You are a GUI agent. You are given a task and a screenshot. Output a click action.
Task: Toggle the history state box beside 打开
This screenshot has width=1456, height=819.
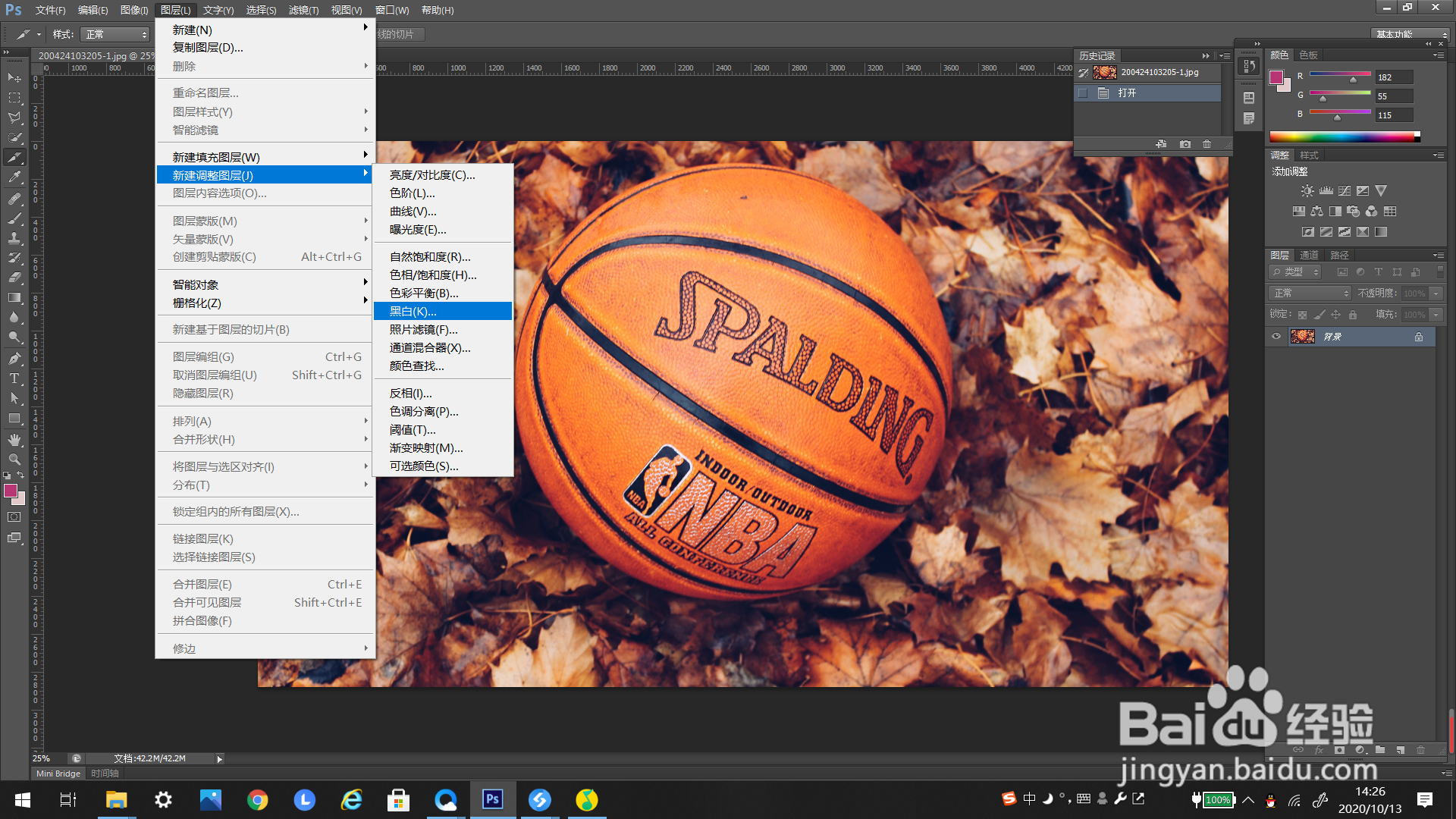pos(1083,93)
